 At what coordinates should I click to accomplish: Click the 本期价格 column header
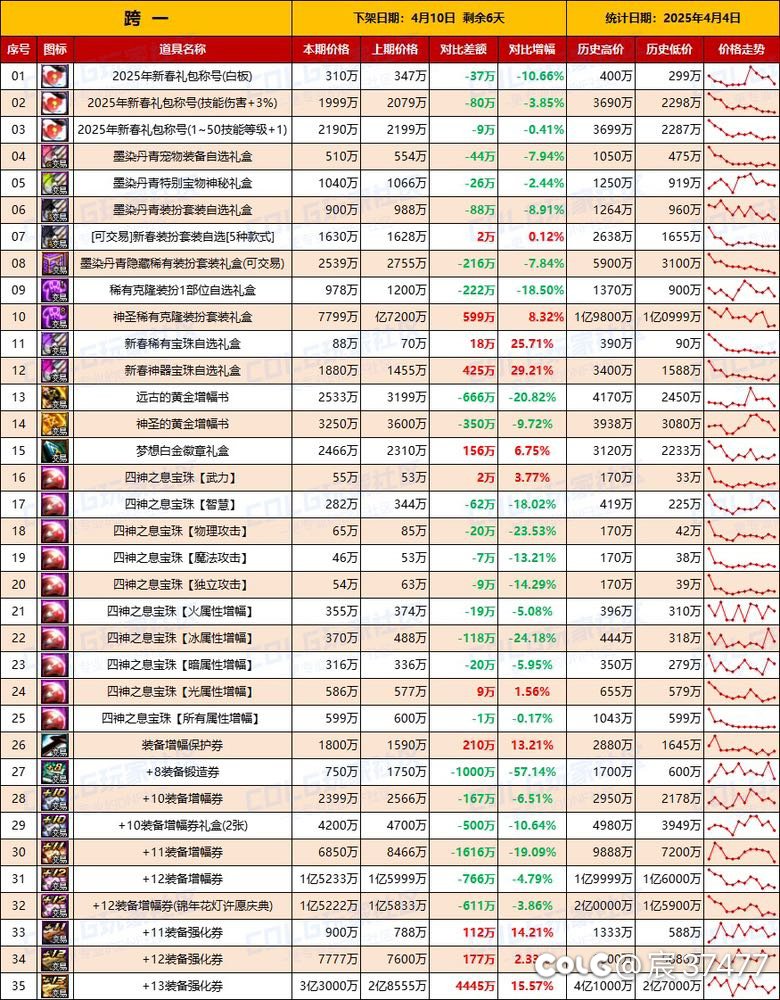tap(326, 50)
